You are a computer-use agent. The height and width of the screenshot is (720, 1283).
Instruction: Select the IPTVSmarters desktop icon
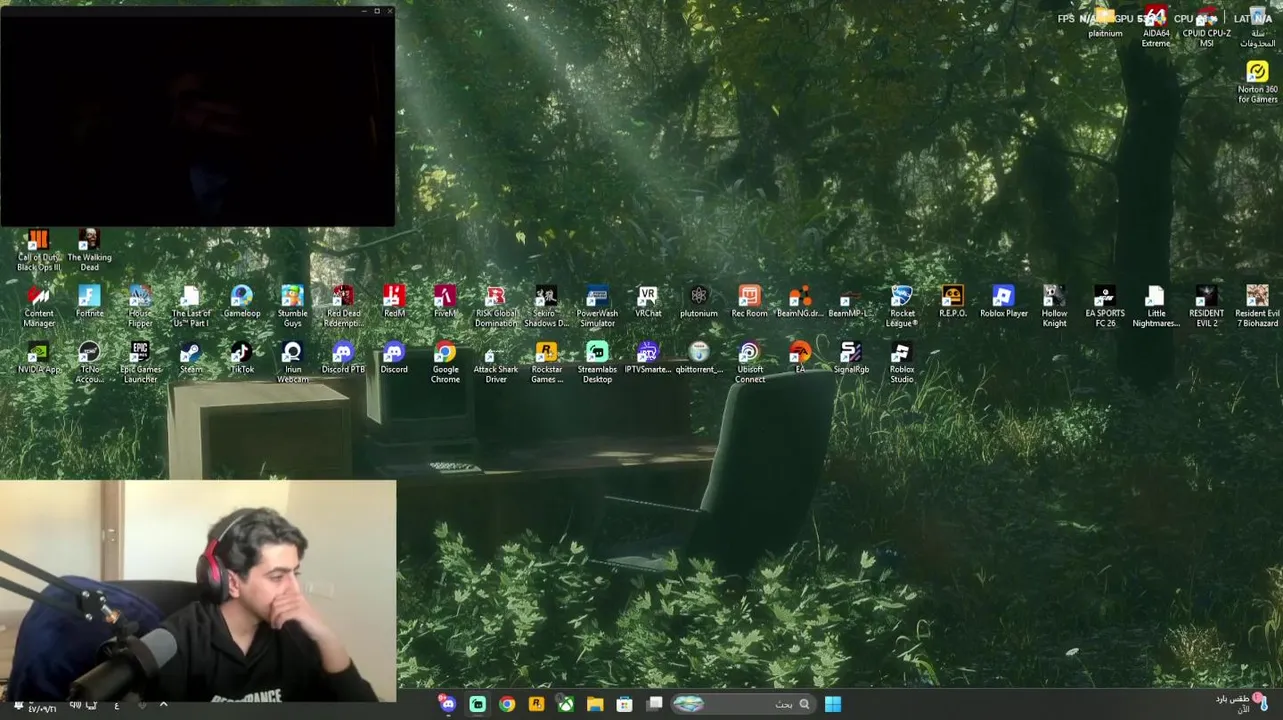click(648, 357)
